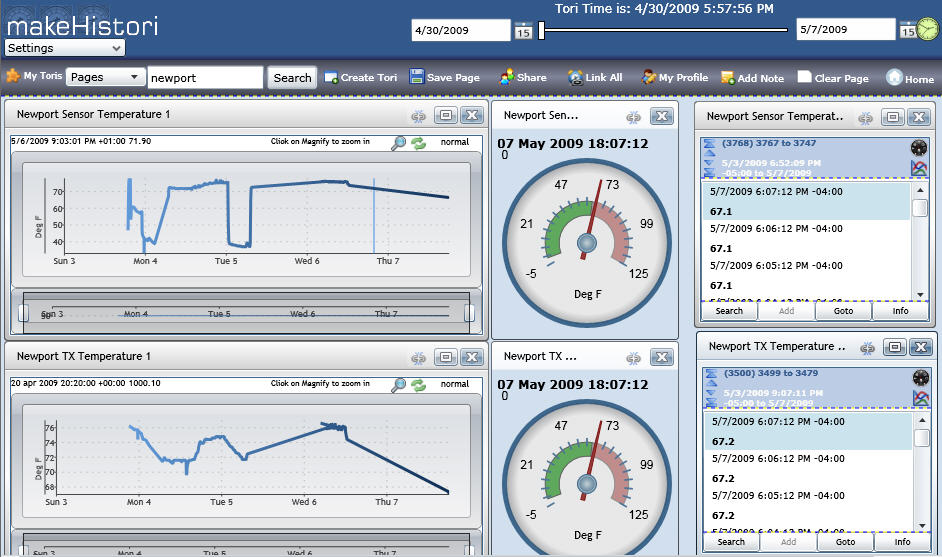Click "normal" mode label in Newport Sensor chart
The image size is (942, 557).
454,142
